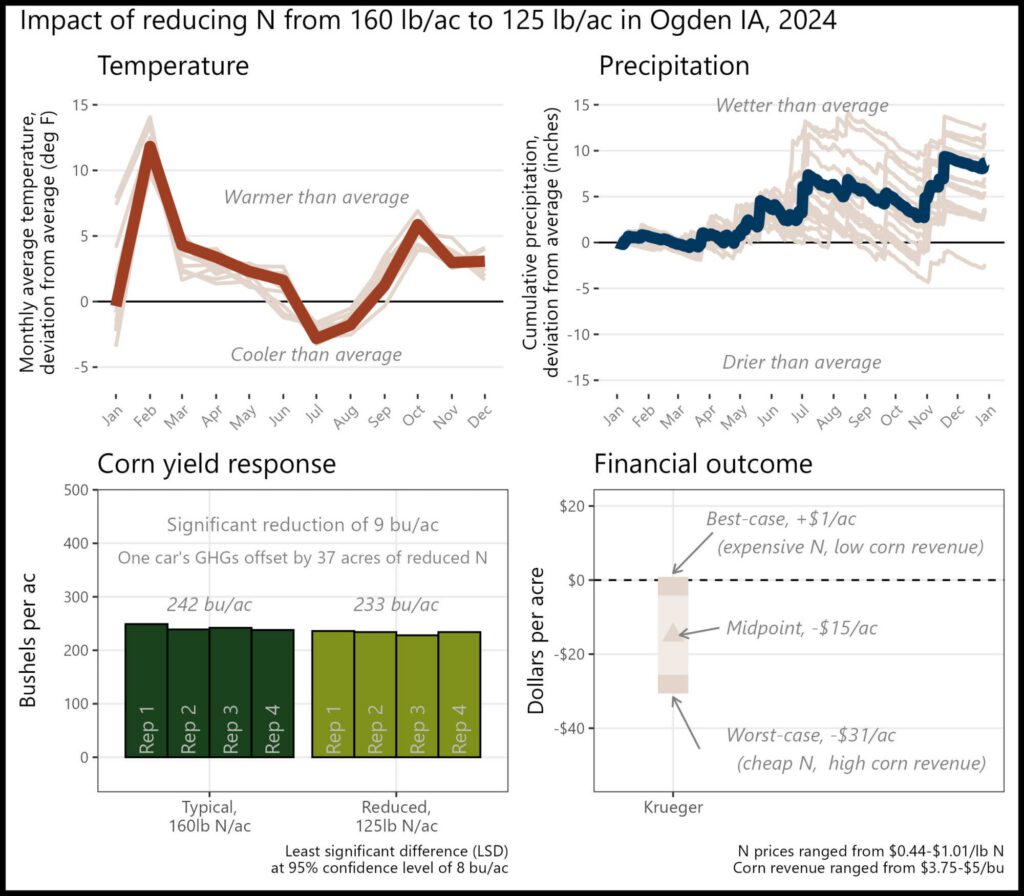Click the 'Reduced, 125lb N/ac' axis label
This screenshot has height=896, width=1024.
(x=396, y=816)
